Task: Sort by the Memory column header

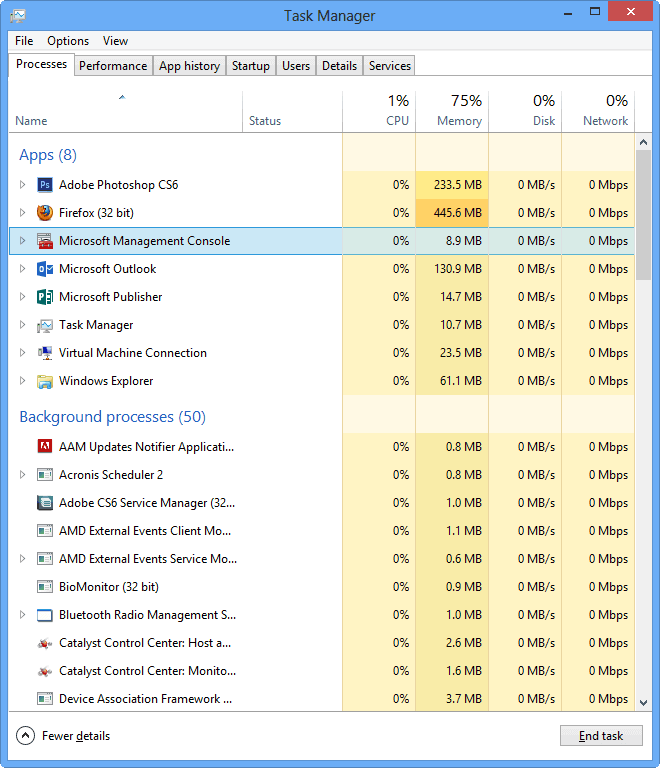Action: [452, 112]
